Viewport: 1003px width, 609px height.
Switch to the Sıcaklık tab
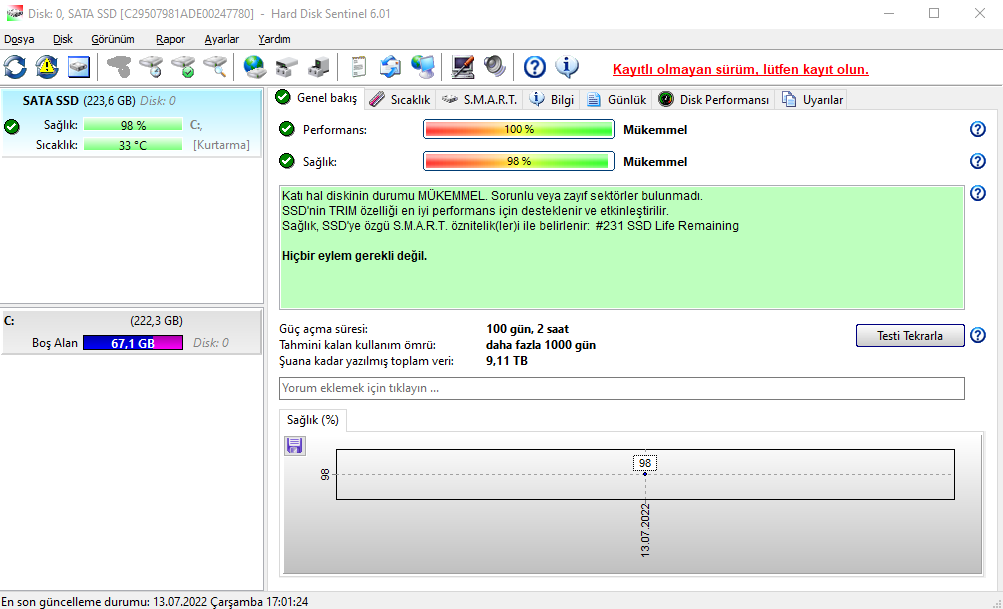tap(400, 100)
